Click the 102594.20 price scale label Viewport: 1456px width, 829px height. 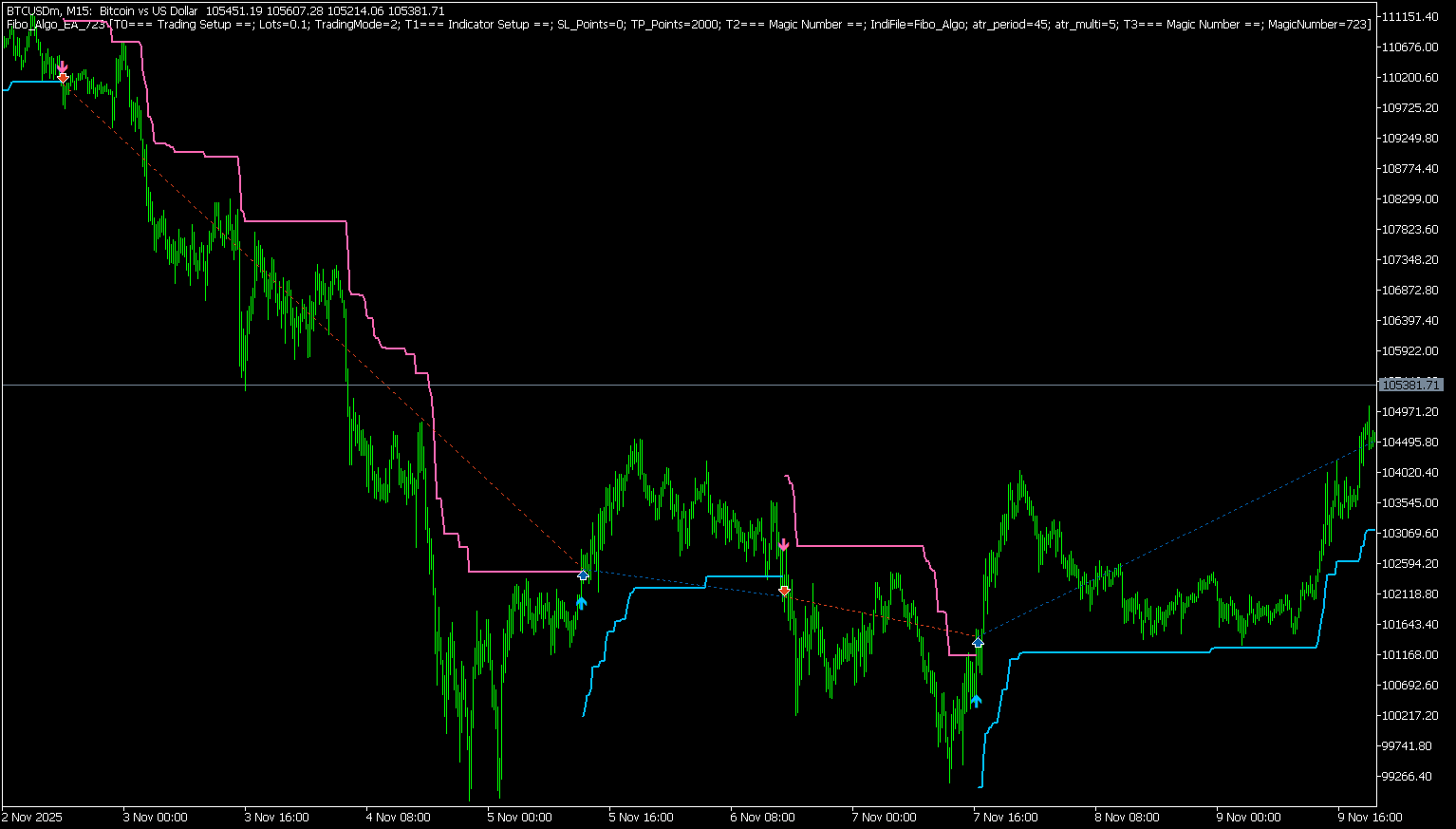click(x=1410, y=563)
